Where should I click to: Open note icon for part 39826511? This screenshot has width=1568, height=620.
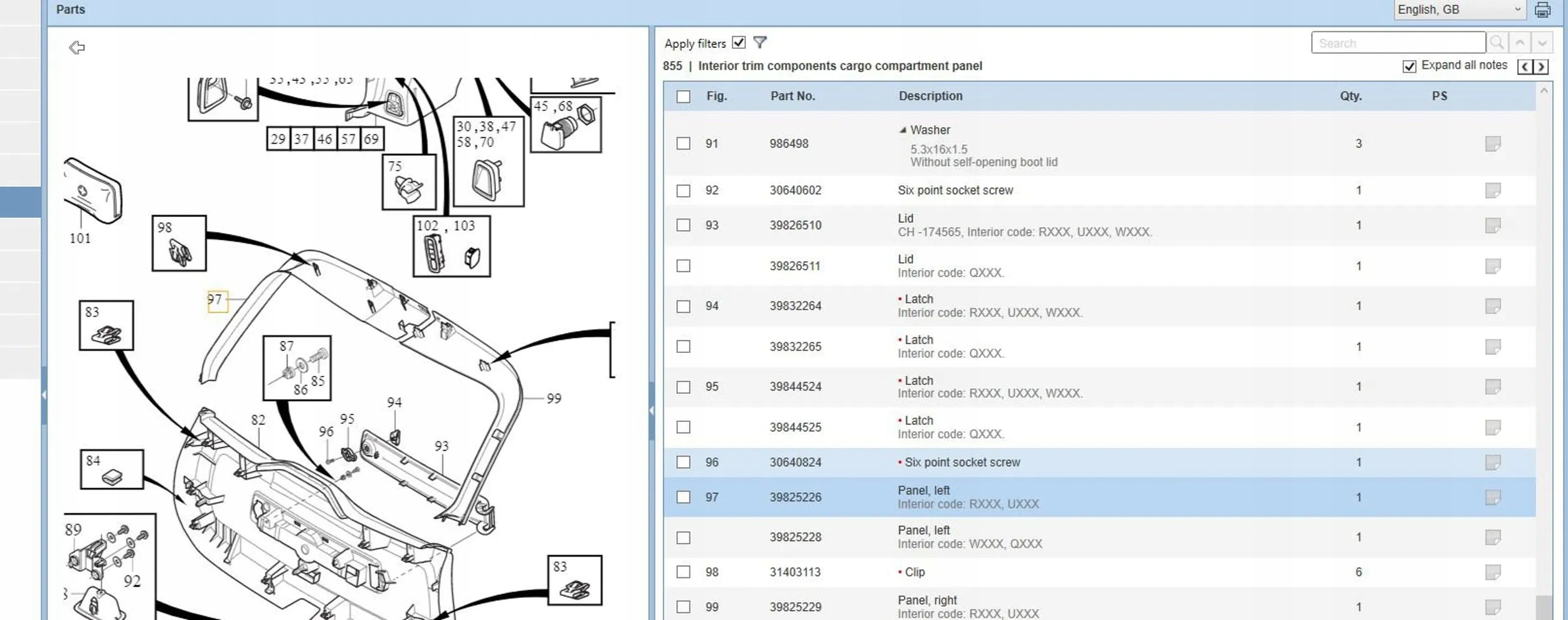tap(1493, 266)
